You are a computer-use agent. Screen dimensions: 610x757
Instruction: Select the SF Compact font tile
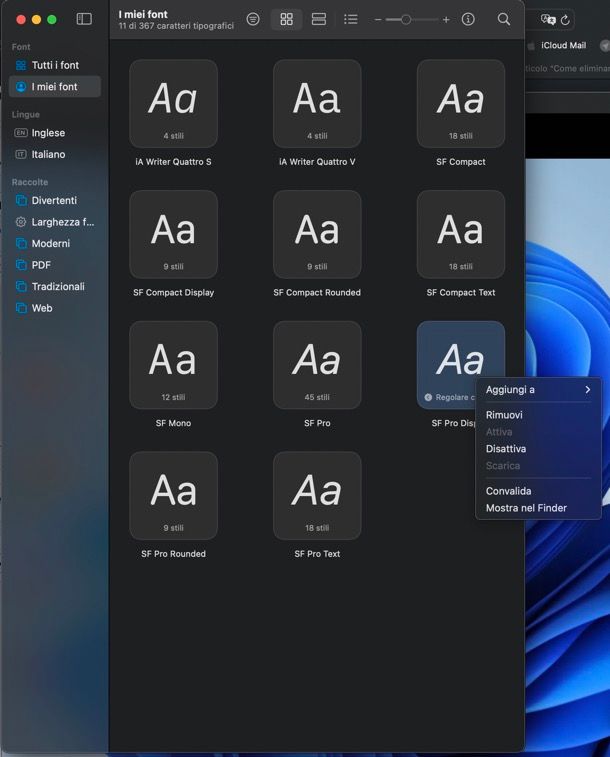[x=461, y=104]
